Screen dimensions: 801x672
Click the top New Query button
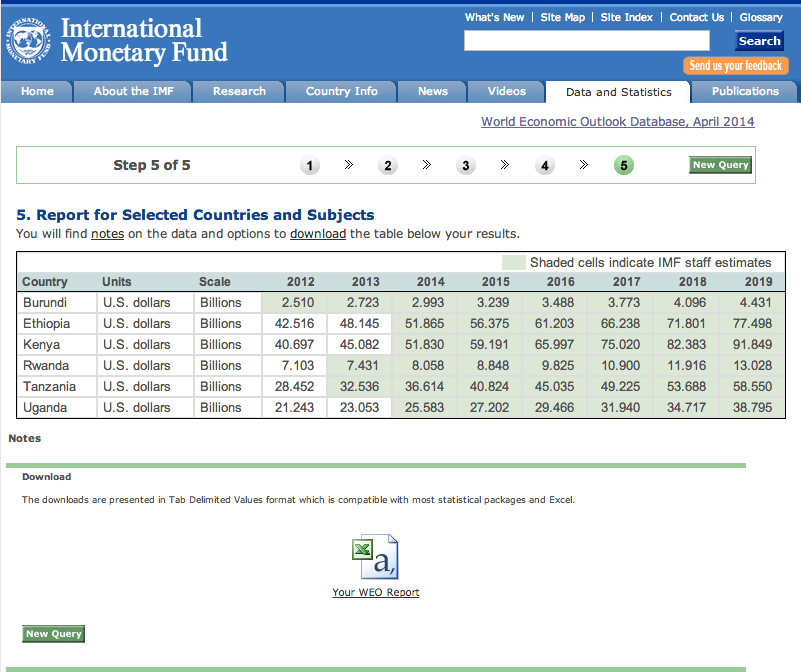(720, 165)
